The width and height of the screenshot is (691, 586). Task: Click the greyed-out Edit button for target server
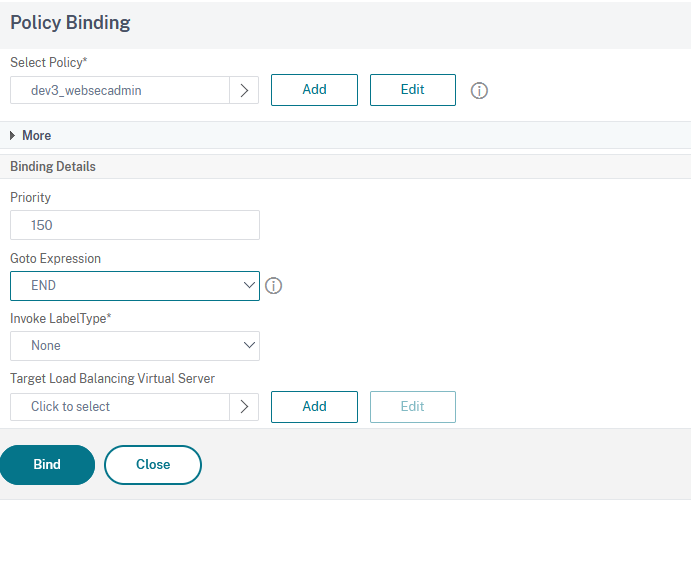(412, 407)
